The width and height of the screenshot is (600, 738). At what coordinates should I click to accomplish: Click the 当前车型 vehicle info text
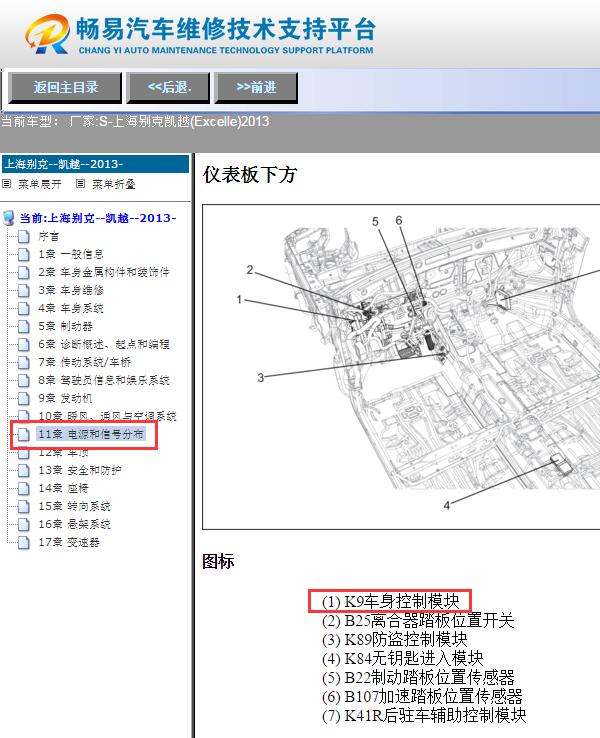tap(135, 121)
